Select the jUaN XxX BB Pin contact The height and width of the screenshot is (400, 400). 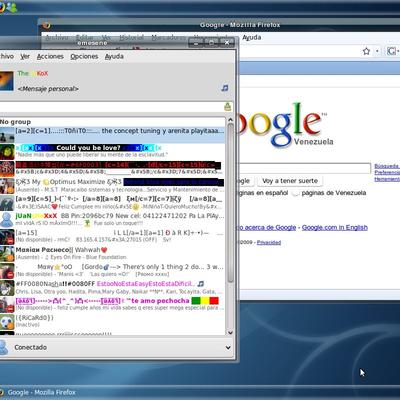tap(112, 219)
